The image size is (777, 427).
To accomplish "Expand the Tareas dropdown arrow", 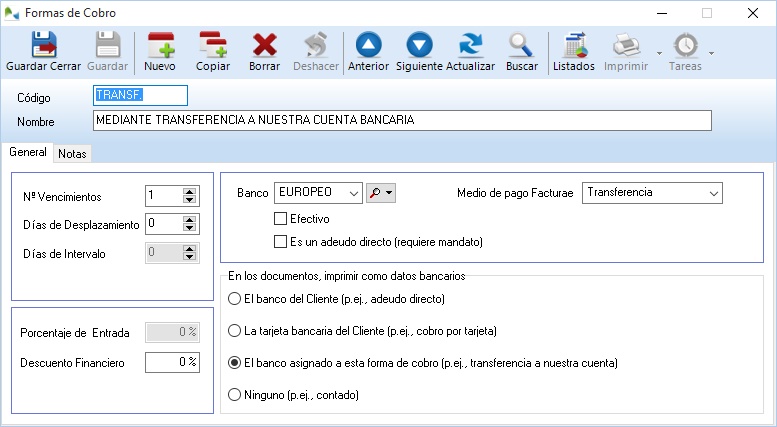I will [x=712, y=53].
